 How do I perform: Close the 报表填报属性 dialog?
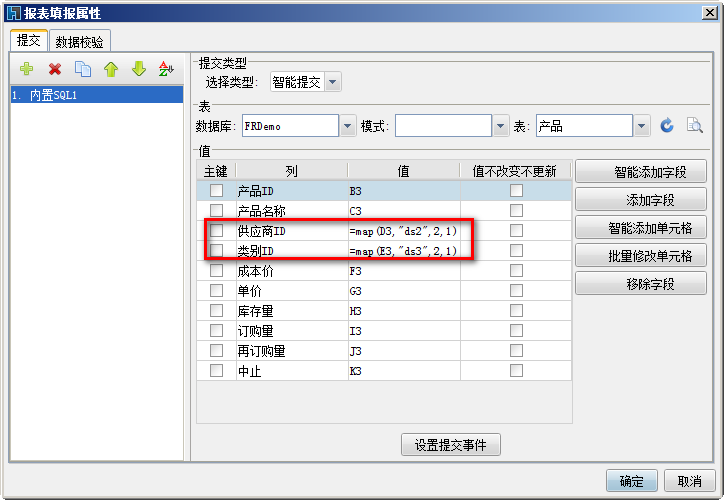pos(709,13)
